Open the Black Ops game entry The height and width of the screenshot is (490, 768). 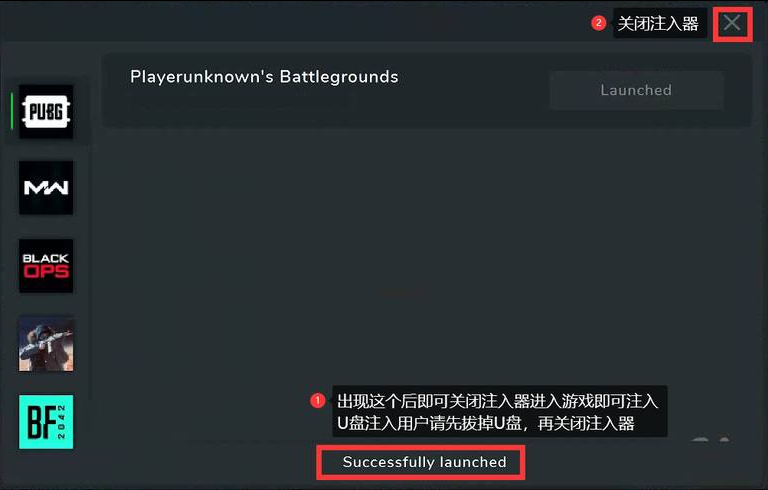click(46, 266)
